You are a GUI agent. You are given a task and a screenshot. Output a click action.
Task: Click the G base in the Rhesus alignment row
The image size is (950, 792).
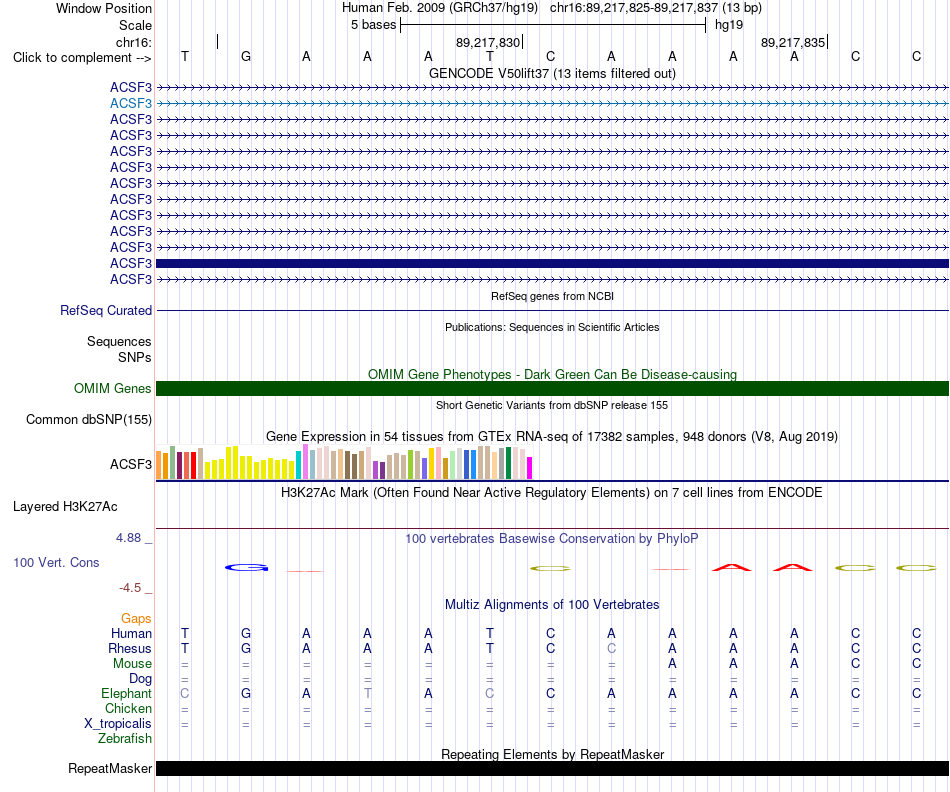(x=245, y=648)
